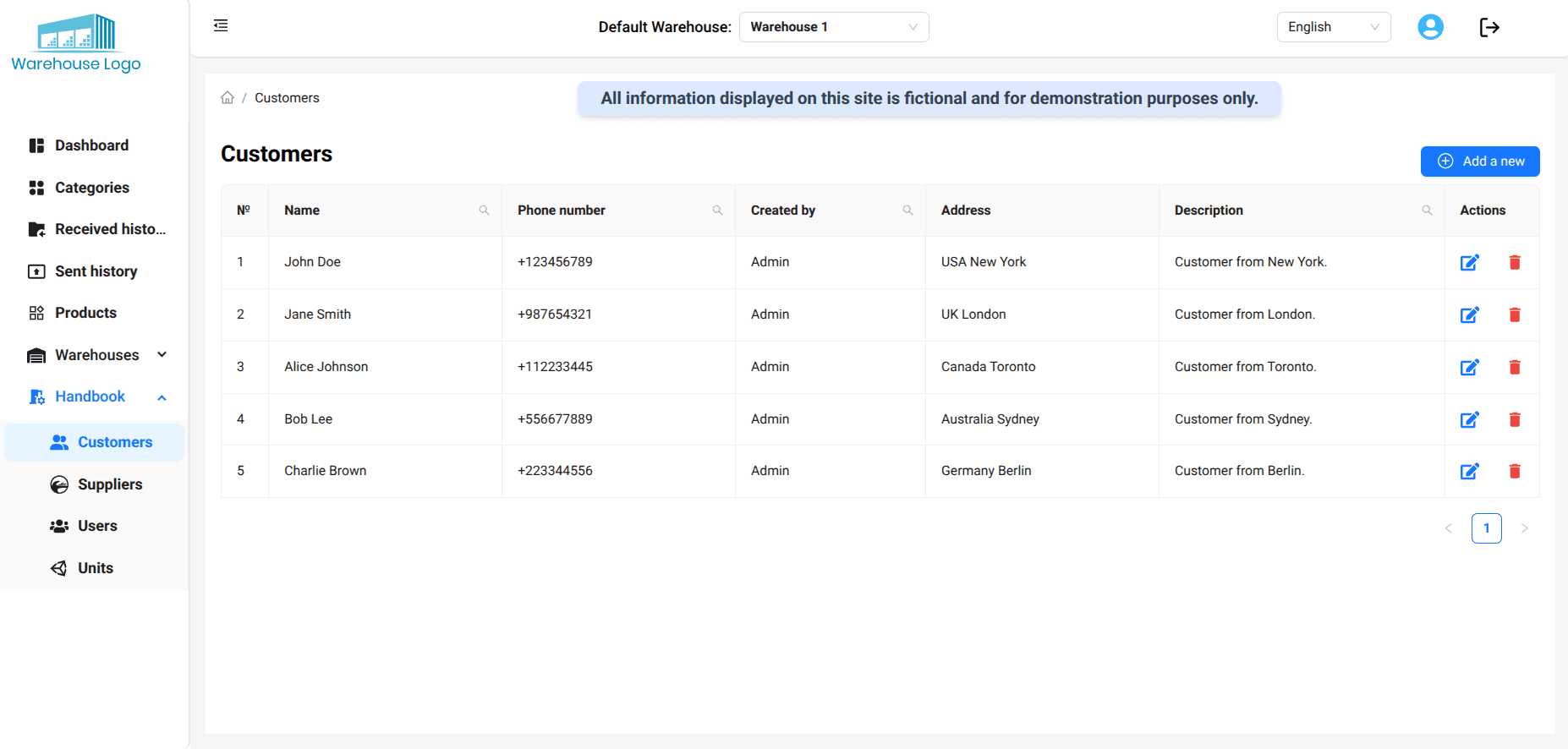The height and width of the screenshot is (749, 1568).
Task: Click the Customers breadcrumb link
Action: point(287,98)
